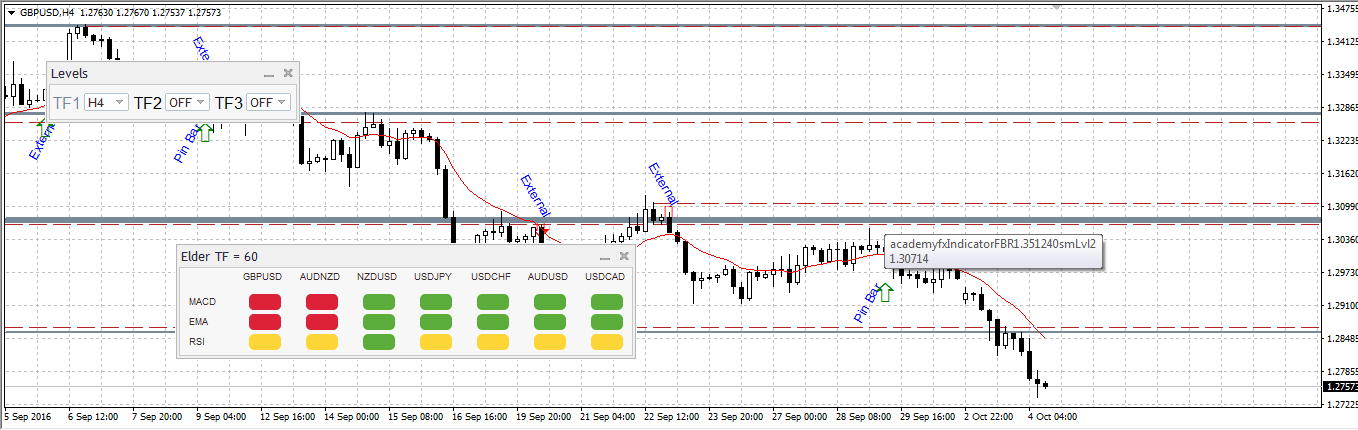
Task: Click the RSI row label
Action: coord(198,342)
